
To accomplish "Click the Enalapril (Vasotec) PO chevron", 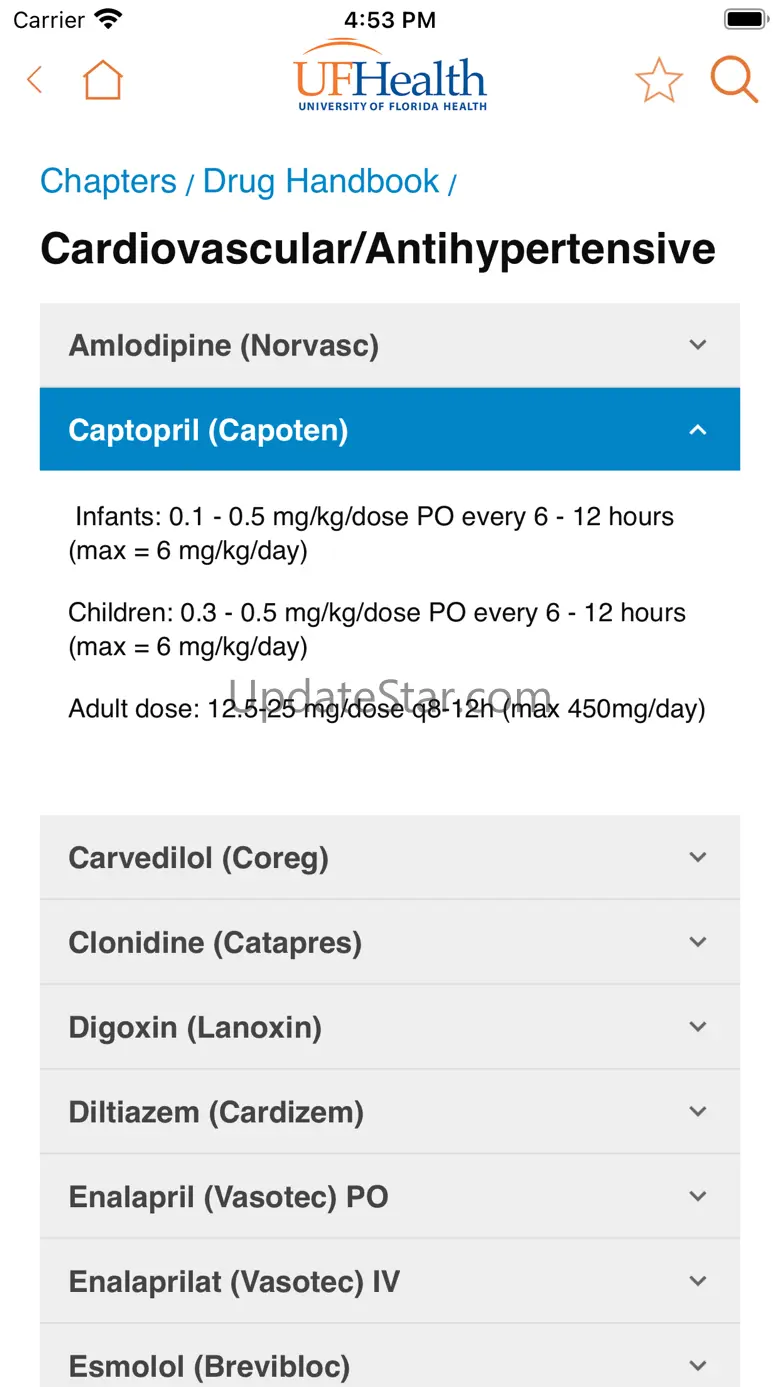I will coord(698,1196).
